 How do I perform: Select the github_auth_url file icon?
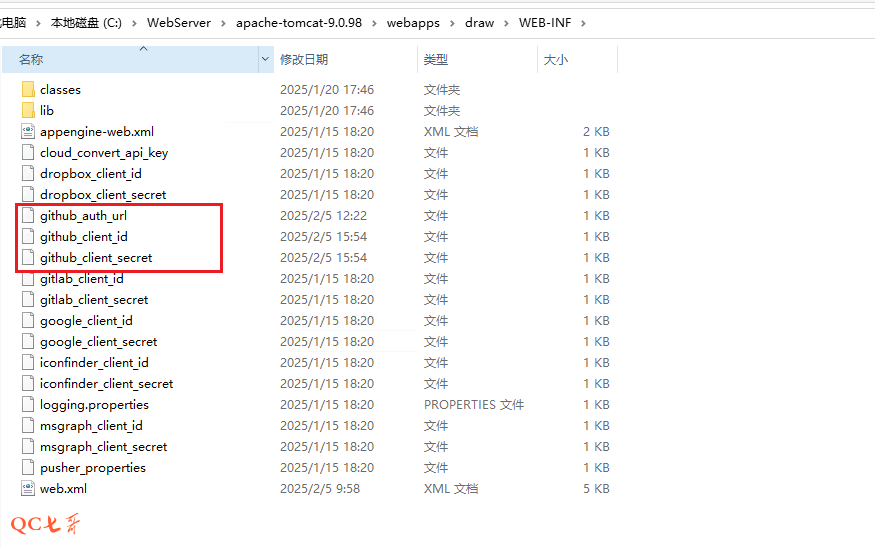28,216
